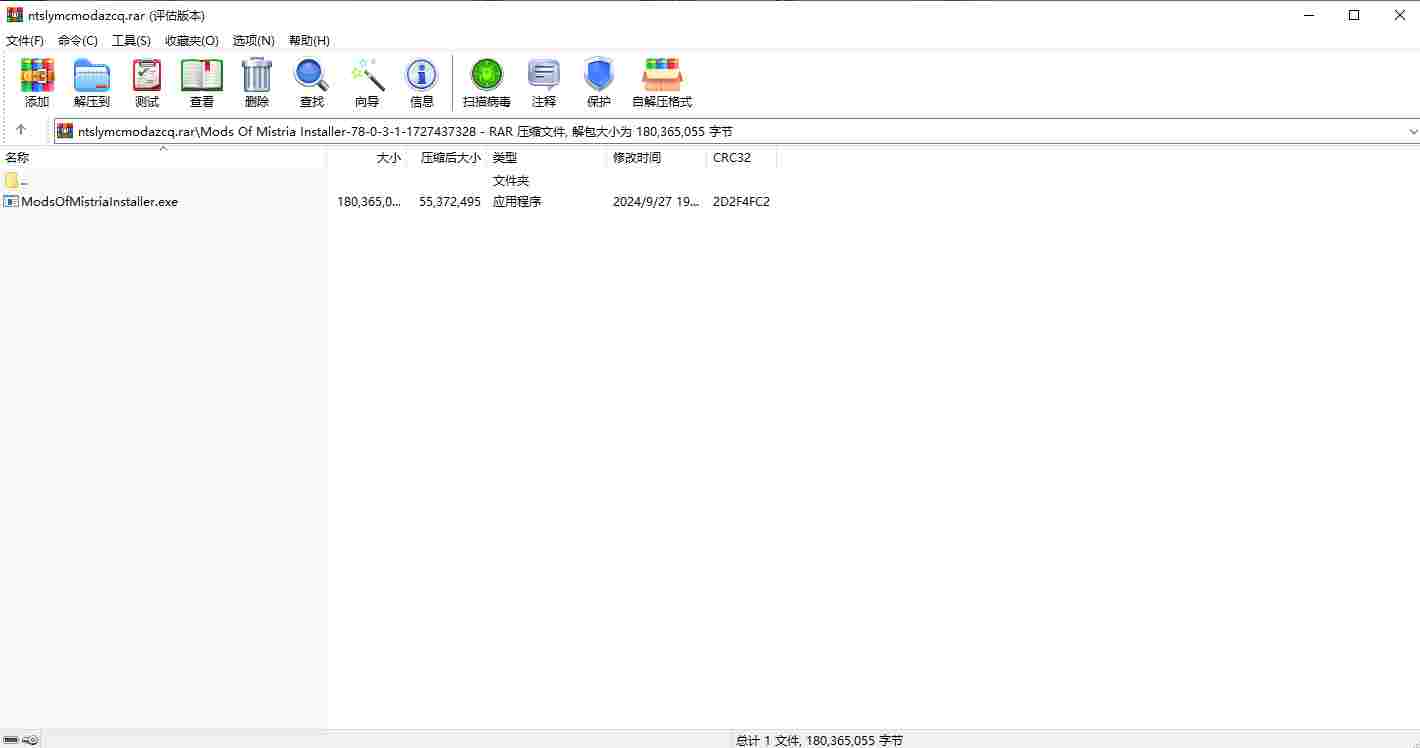
Task: Sort by the 压缩后大小 column header
Action: tap(446, 158)
